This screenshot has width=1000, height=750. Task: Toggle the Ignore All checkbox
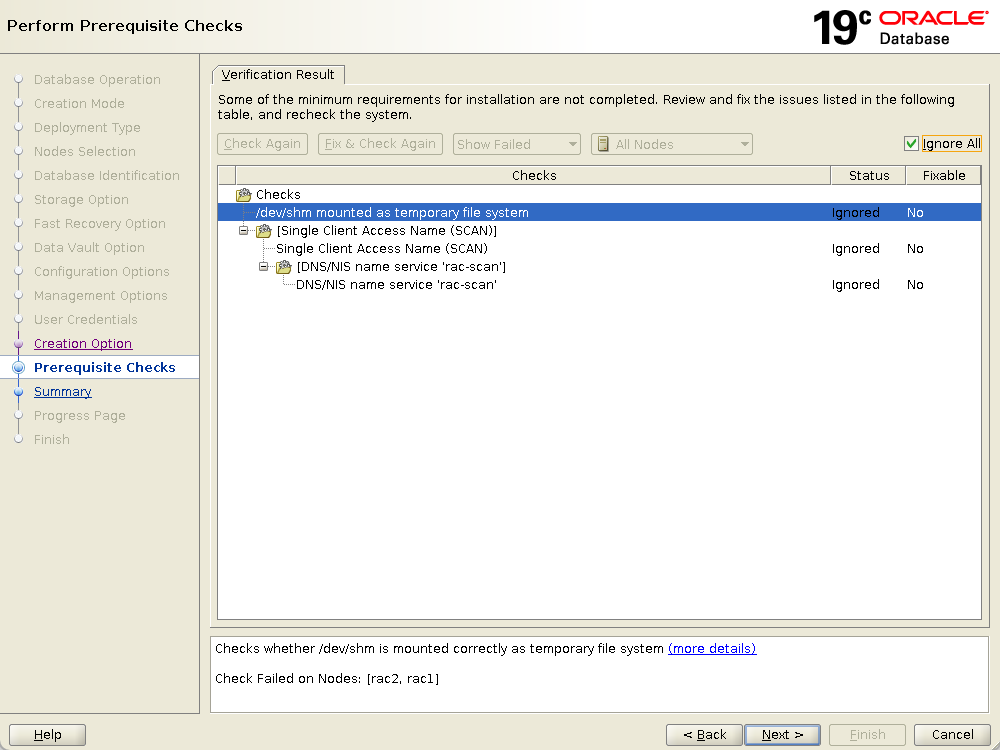[x=911, y=144]
